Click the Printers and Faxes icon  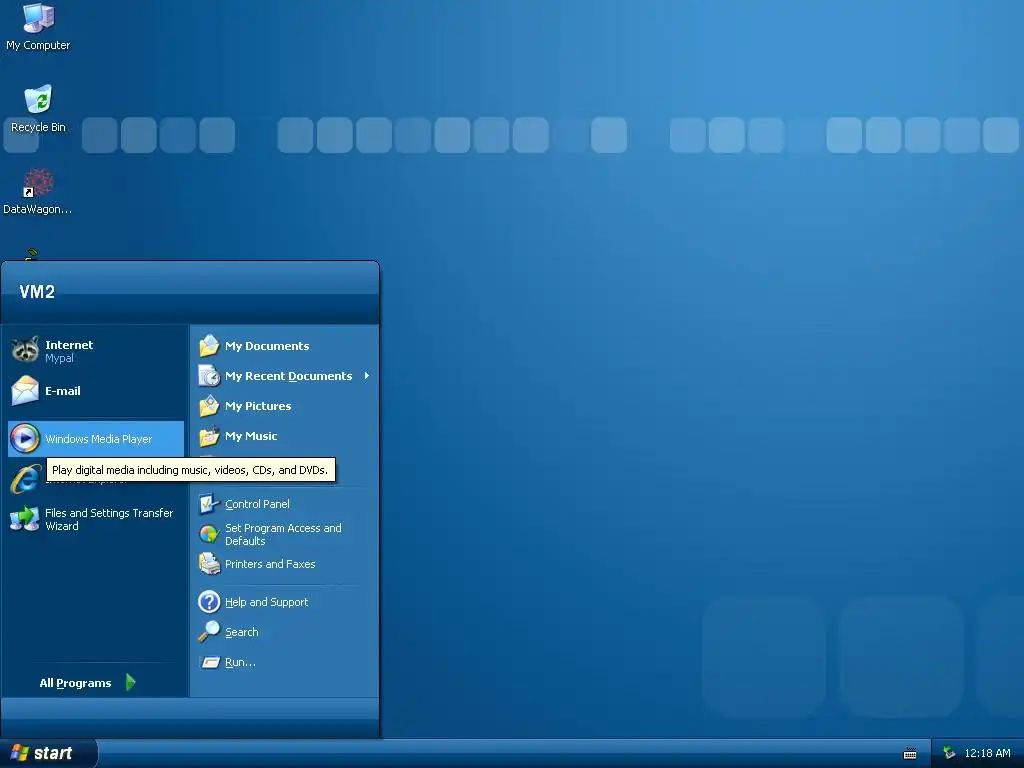[209, 564]
